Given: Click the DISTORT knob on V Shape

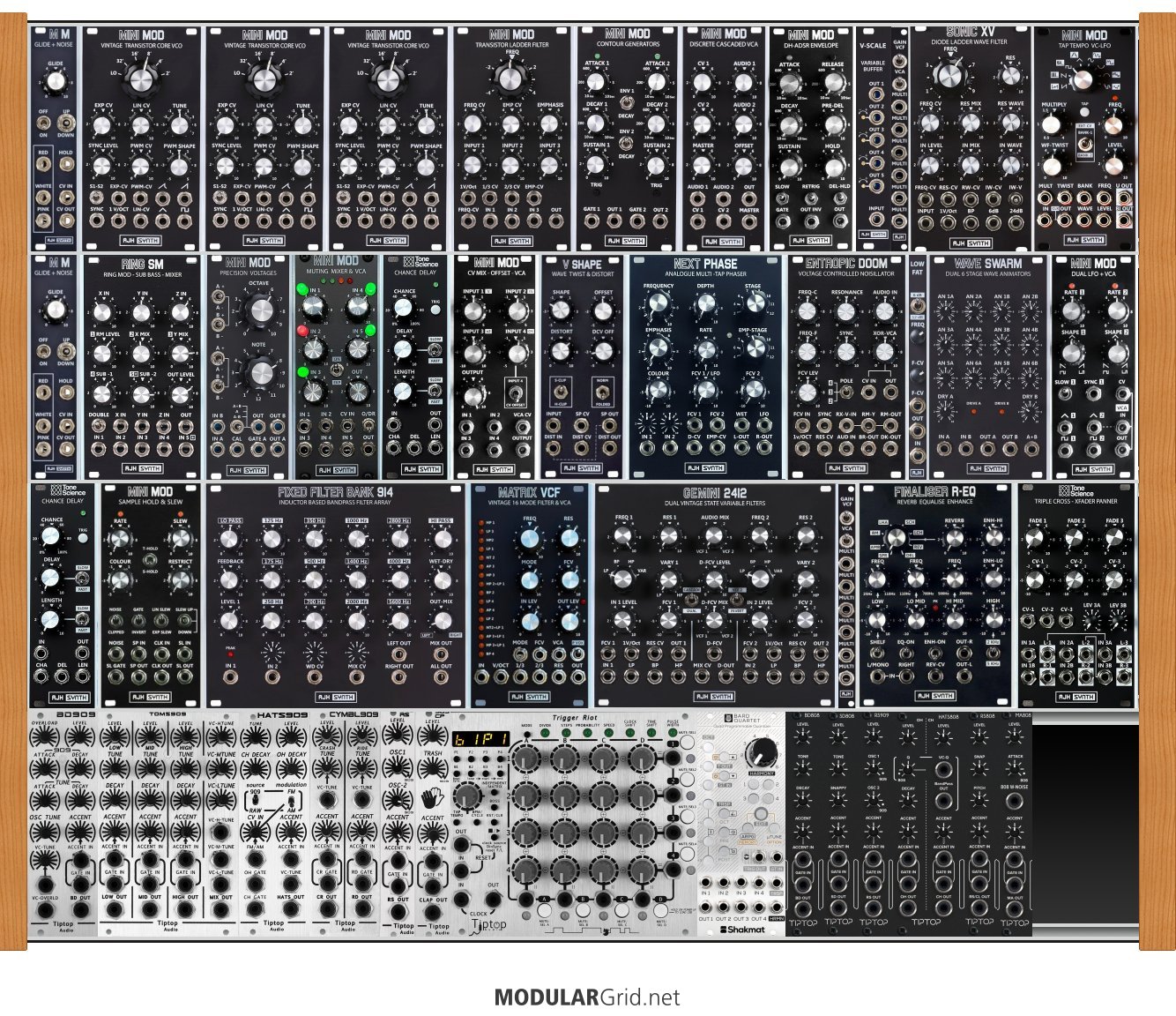Looking at the screenshot, I should click(x=561, y=351).
